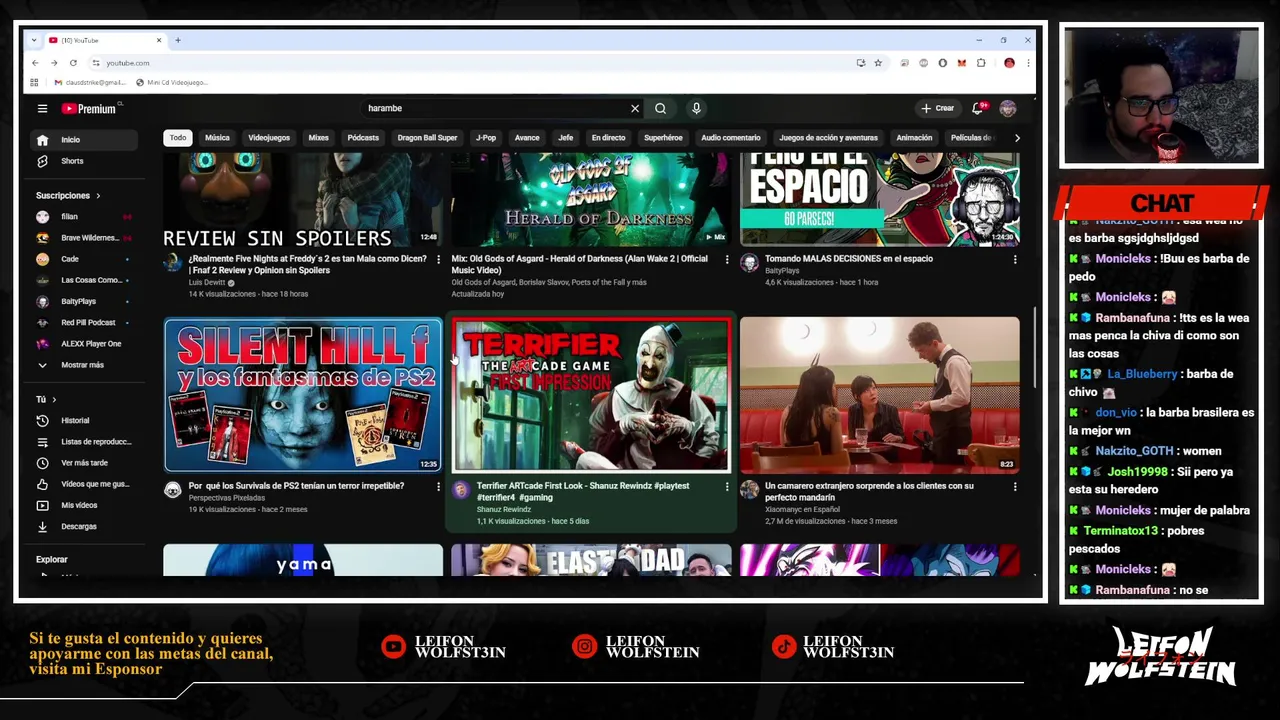Expand the Tú section arrow
This screenshot has width=1280, height=720.
pyautogui.click(x=54, y=399)
